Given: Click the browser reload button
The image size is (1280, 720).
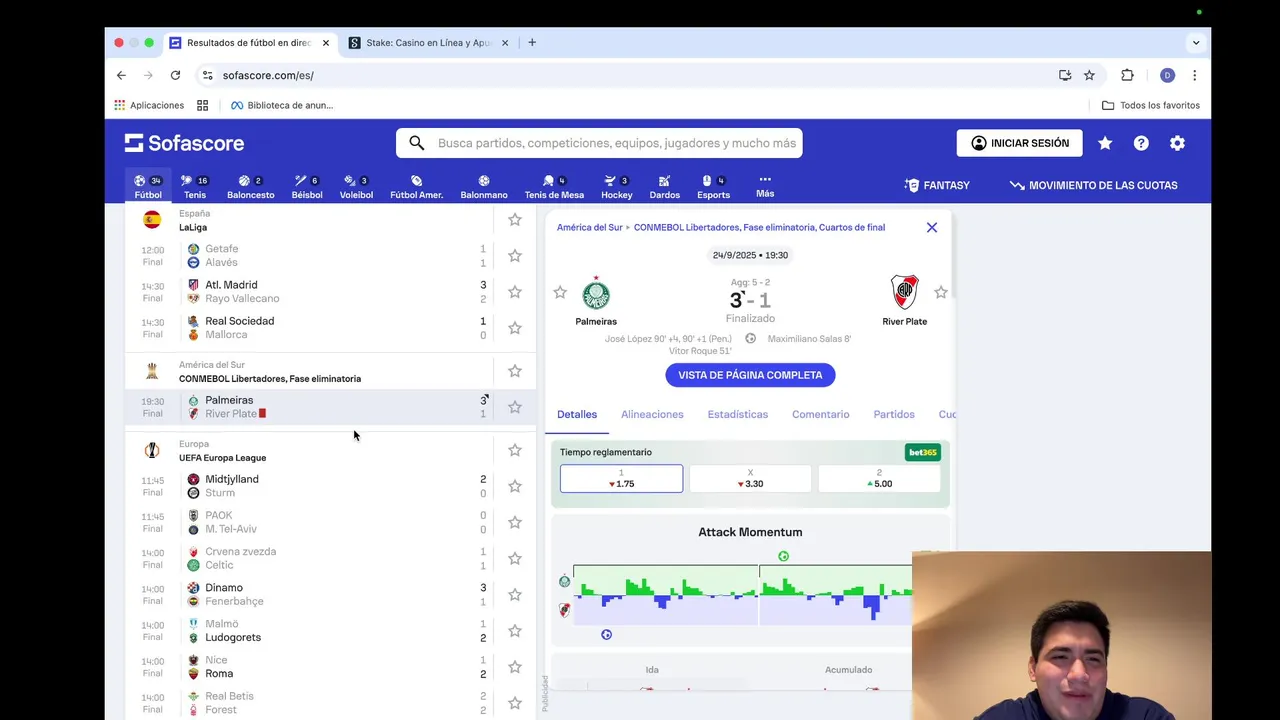Looking at the screenshot, I should (175, 75).
